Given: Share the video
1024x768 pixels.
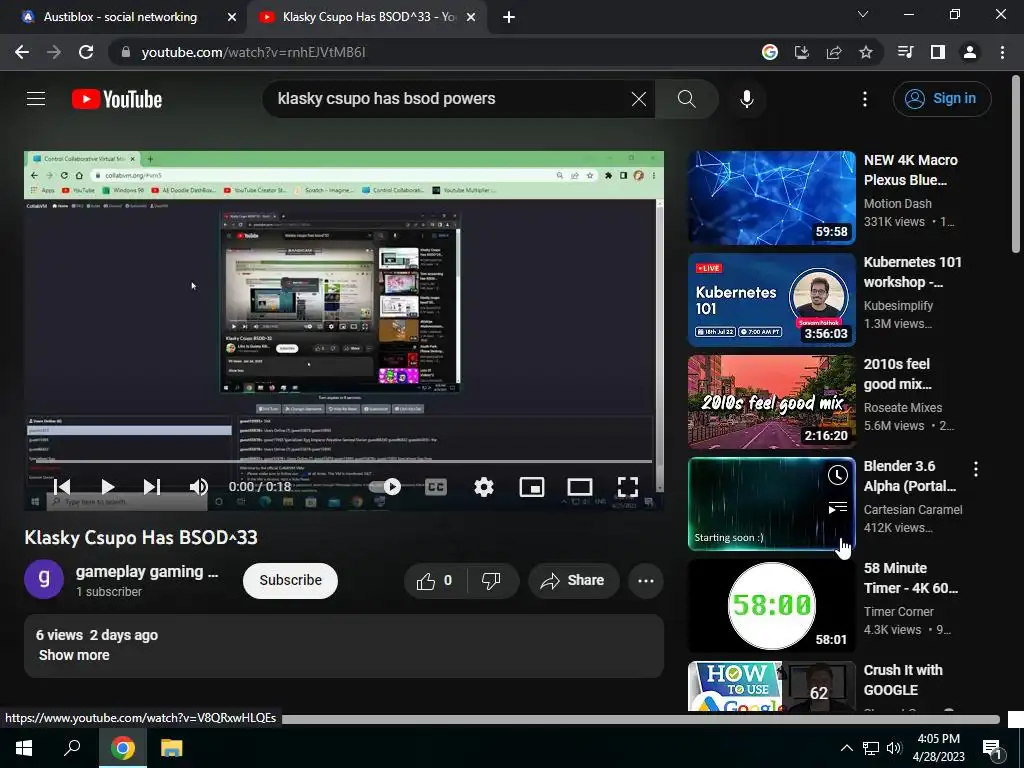Looking at the screenshot, I should [573, 581].
